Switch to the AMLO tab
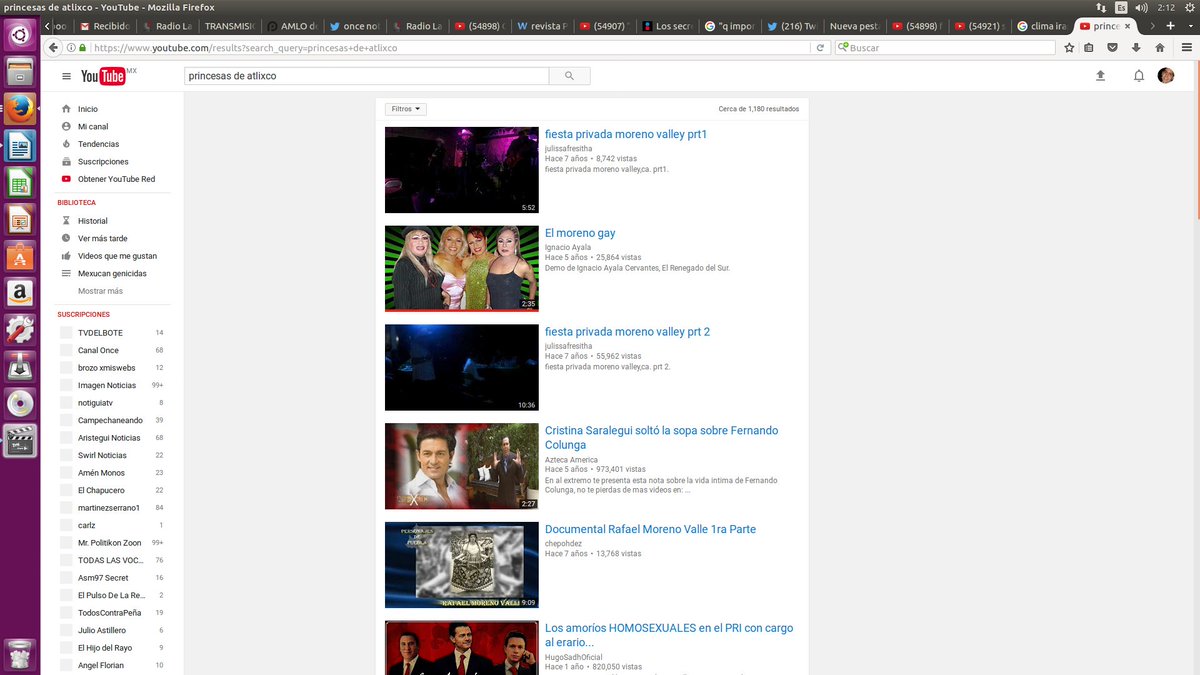The width and height of the screenshot is (1200, 675). [x=291, y=26]
